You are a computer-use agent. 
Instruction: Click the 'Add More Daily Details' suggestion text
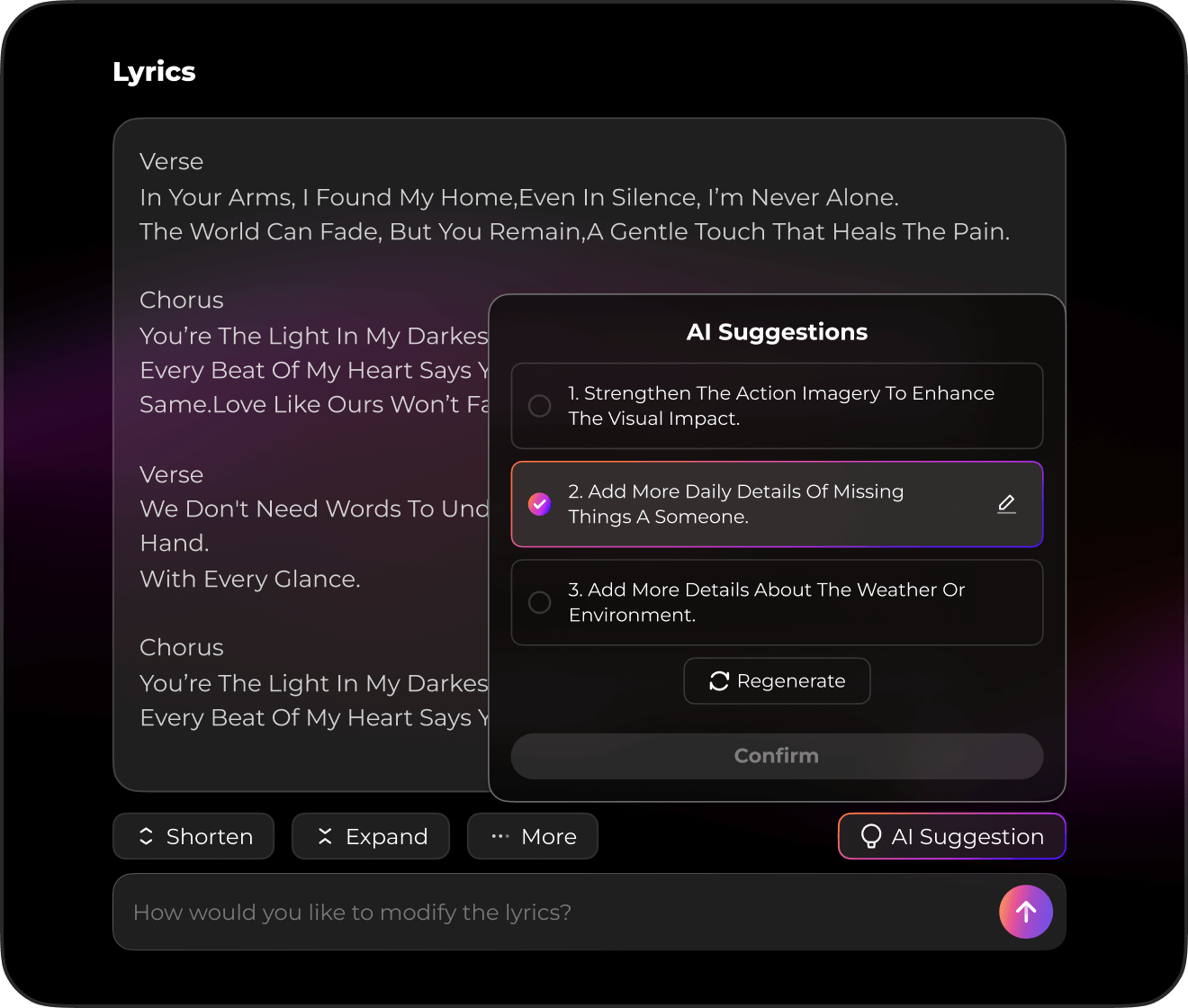[x=735, y=504]
